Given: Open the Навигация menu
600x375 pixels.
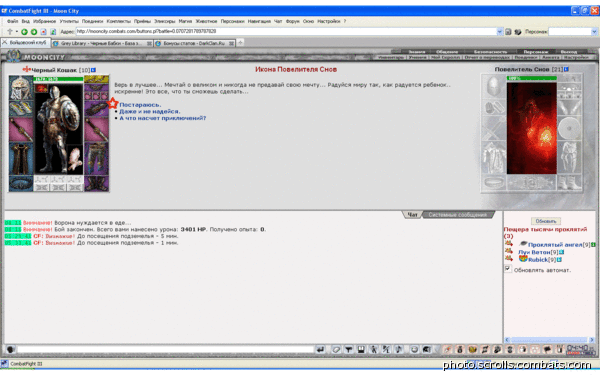Looking at the screenshot, I should coord(259,21).
